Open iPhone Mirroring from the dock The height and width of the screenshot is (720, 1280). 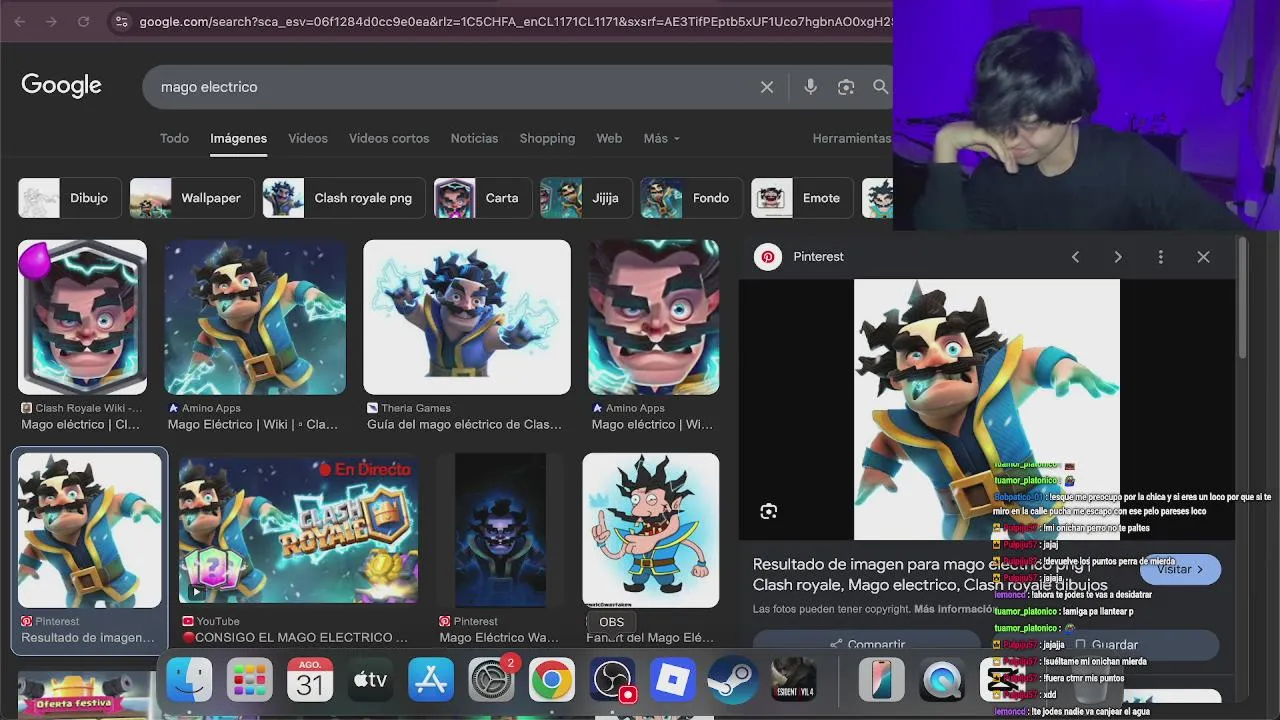[881, 681]
